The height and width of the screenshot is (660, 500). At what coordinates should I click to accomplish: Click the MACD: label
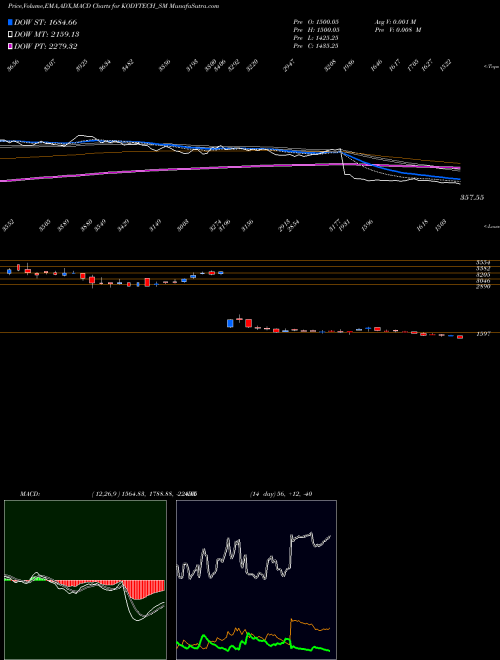coord(30,494)
